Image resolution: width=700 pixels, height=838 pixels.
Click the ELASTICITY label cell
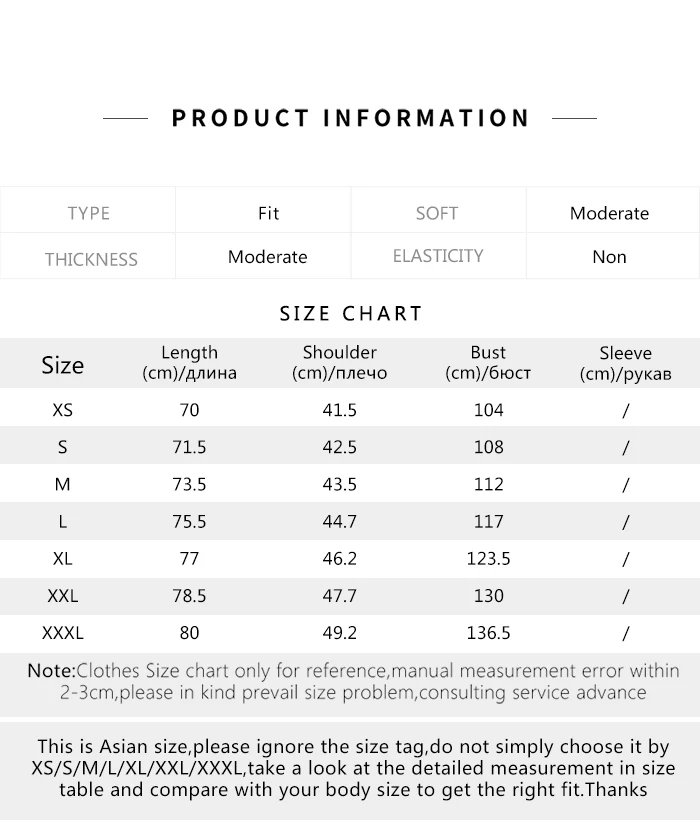point(438,256)
